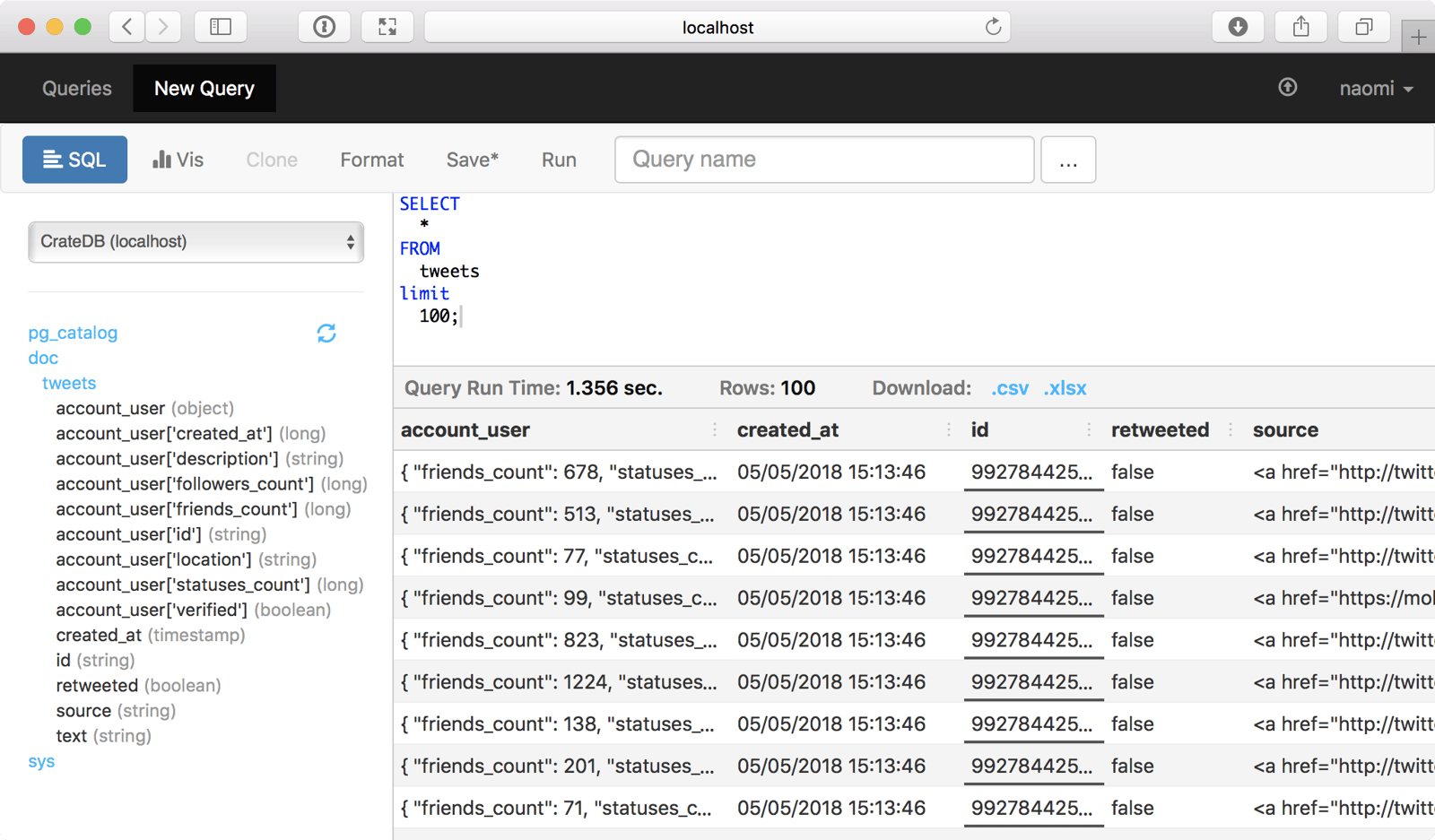Image resolution: width=1435 pixels, height=840 pixels.
Task: Show all tabs with the tab overview icon
Action: pos(1363,26)
